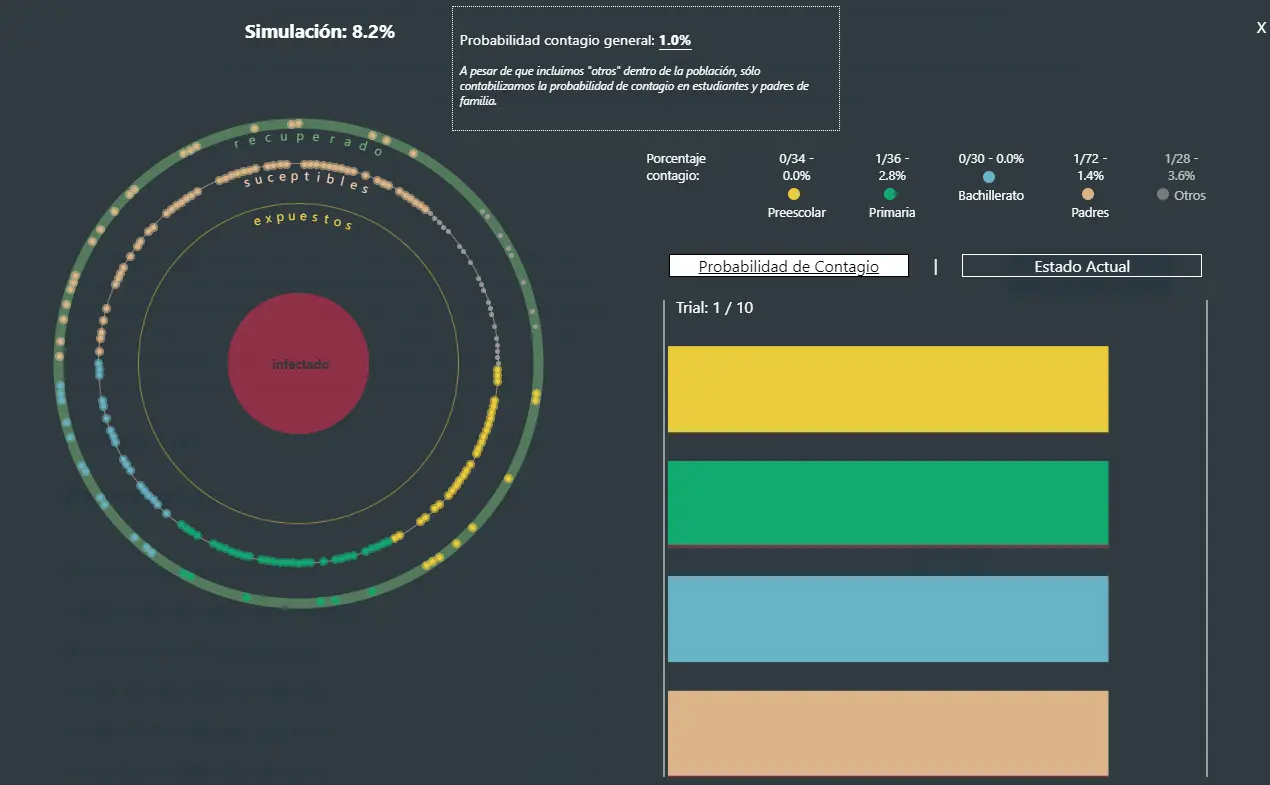Click the Simulación 8.2% heading

tap(320, 32)
